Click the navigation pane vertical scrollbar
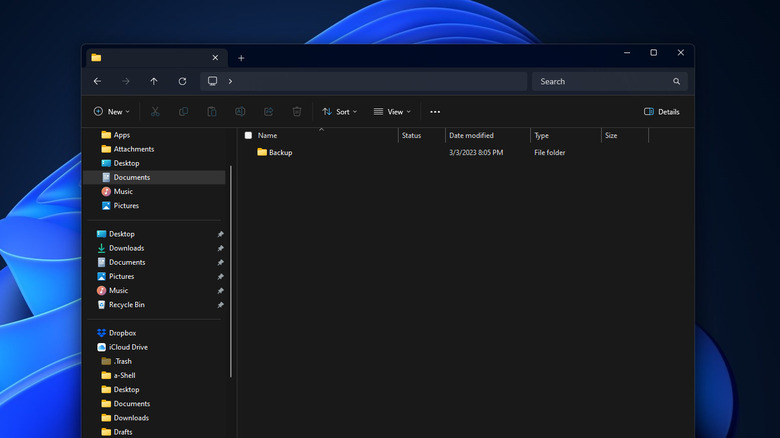This screenshot has height=438, width=780. point(231,270)
